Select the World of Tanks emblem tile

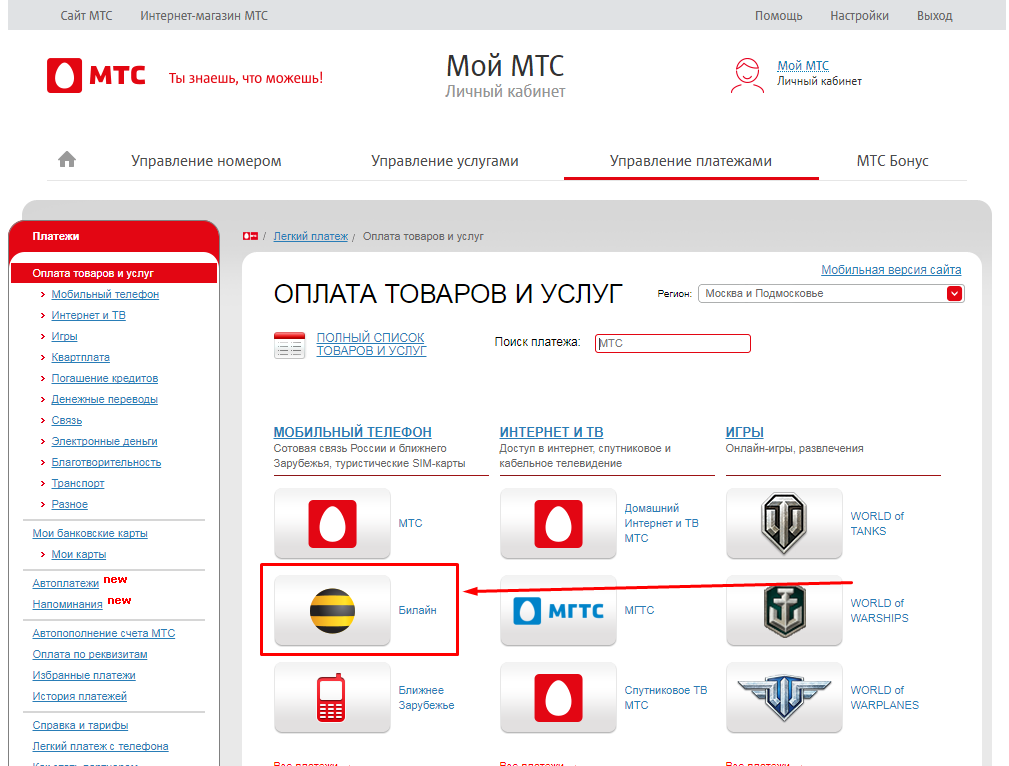(784, 523)
